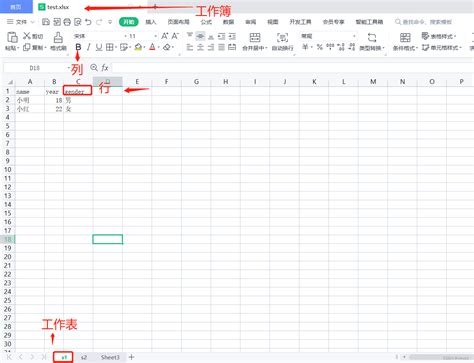The image size is (474, 363).
Task: Click the eraser clear-format icon
Action: pyautogui.click(x=167, y=47)
